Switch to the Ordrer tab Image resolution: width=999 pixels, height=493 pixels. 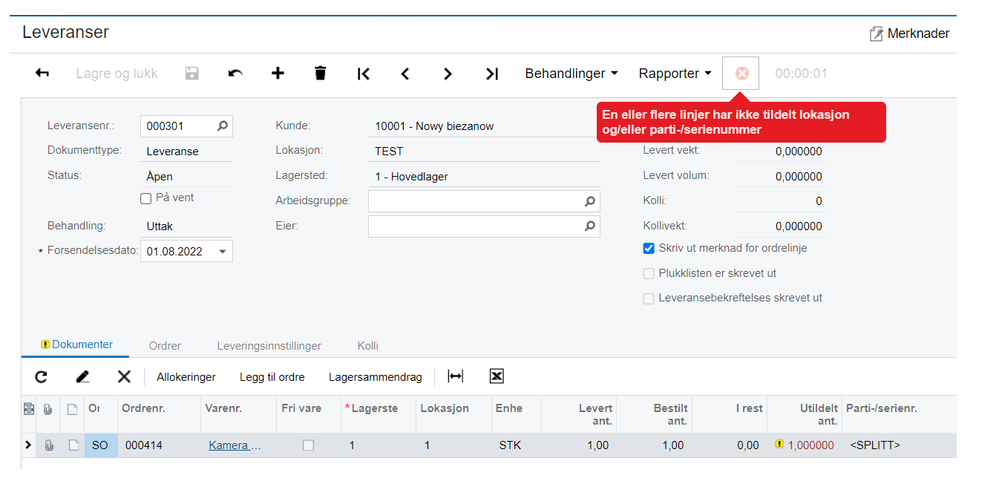coord(165,346)
